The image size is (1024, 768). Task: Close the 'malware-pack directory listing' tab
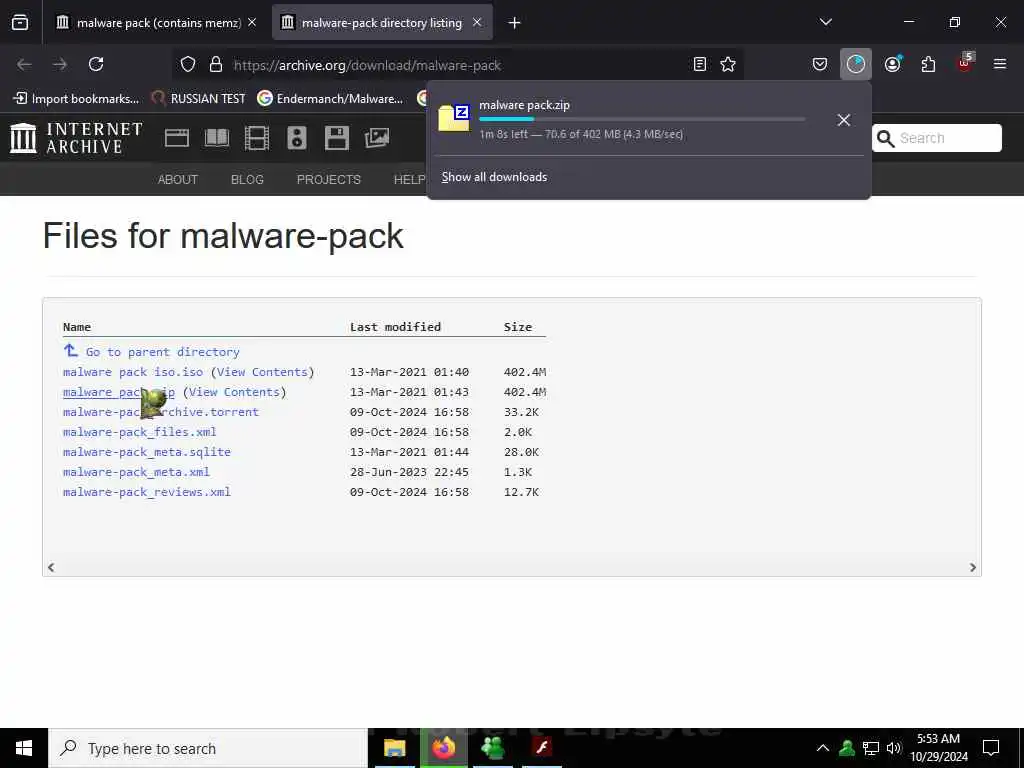477,22
